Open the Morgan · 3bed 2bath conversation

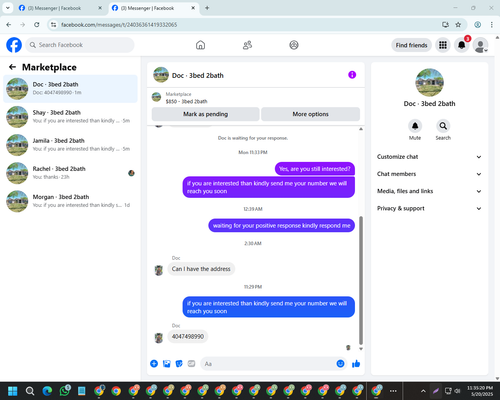click(70, 201)
